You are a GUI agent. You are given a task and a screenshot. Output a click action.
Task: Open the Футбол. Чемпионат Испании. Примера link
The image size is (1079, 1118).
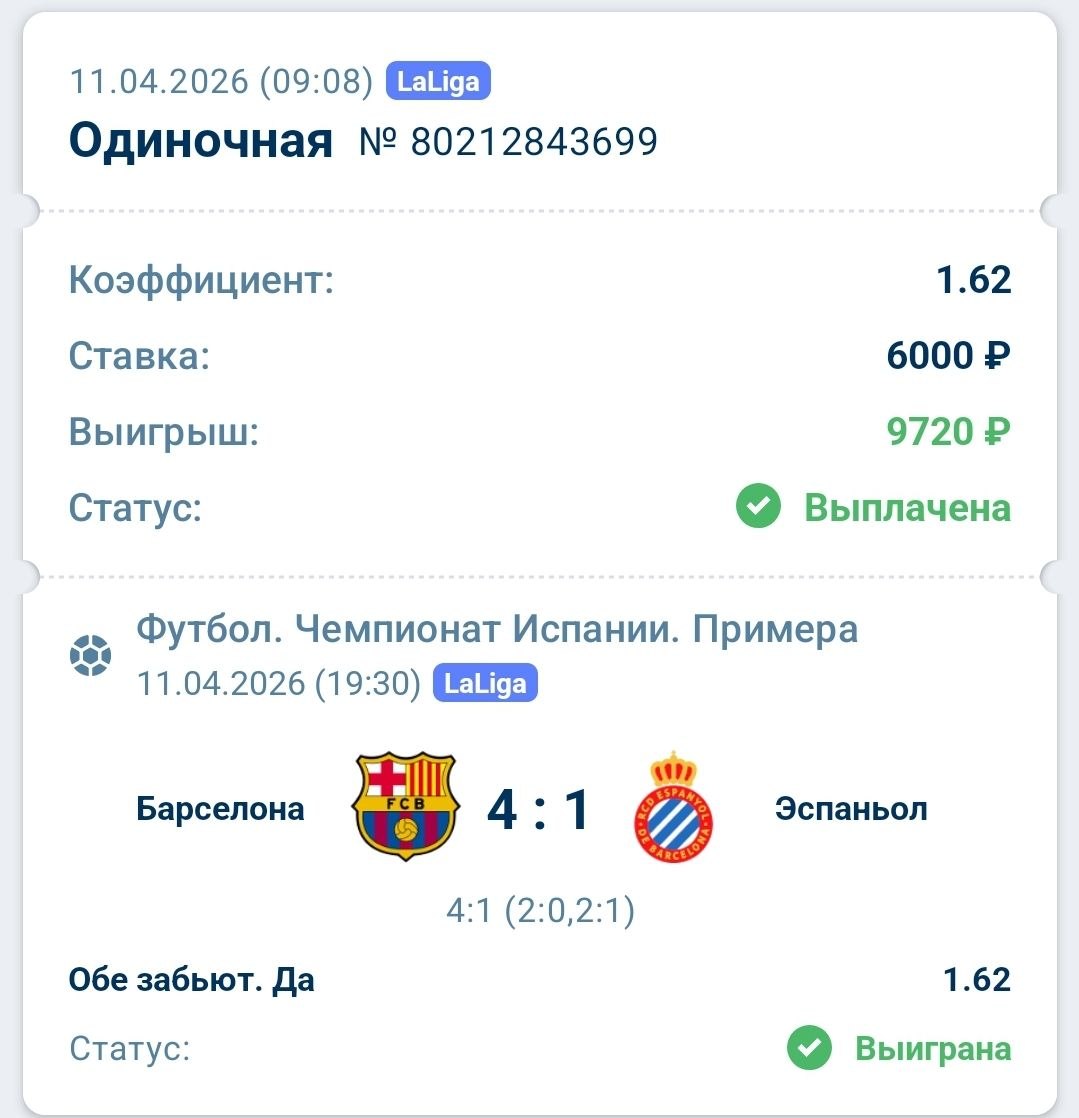497,629
